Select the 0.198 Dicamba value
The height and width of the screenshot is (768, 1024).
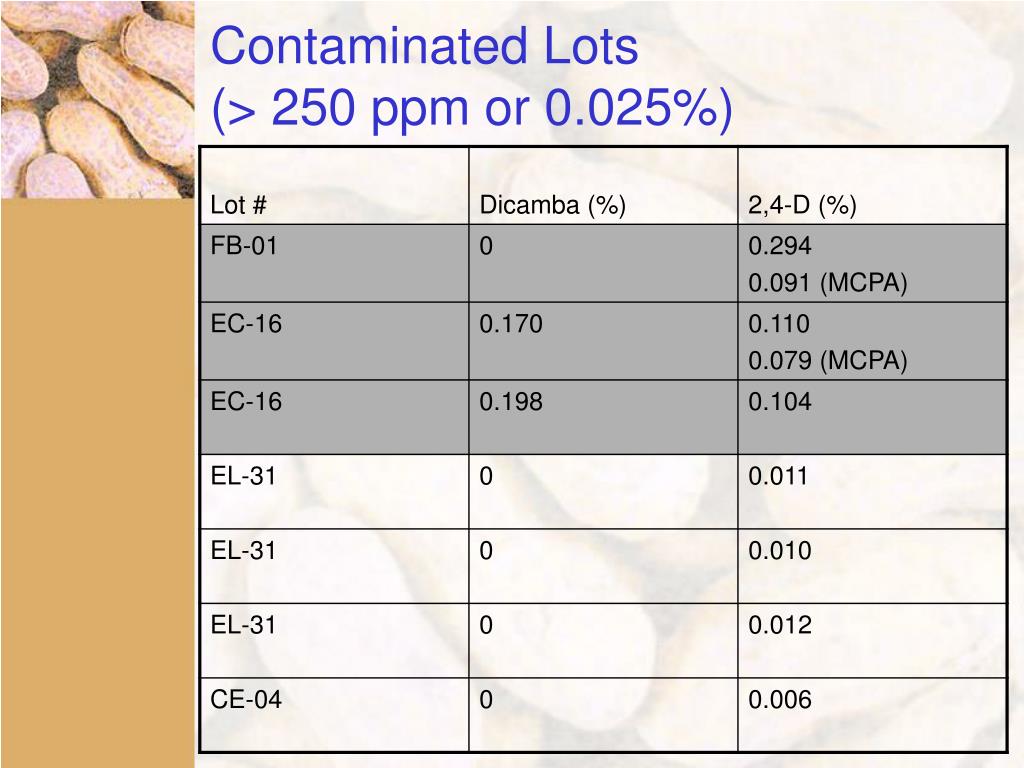pos(511,402)
